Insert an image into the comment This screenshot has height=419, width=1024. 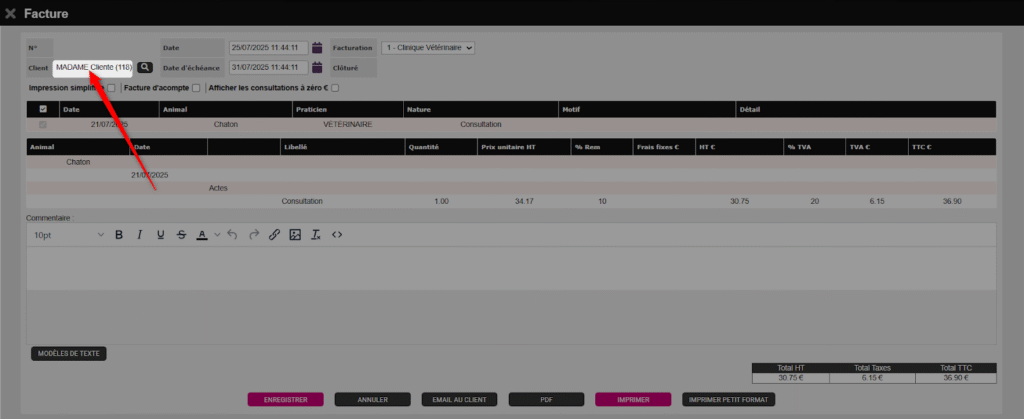tap(295, 235)
